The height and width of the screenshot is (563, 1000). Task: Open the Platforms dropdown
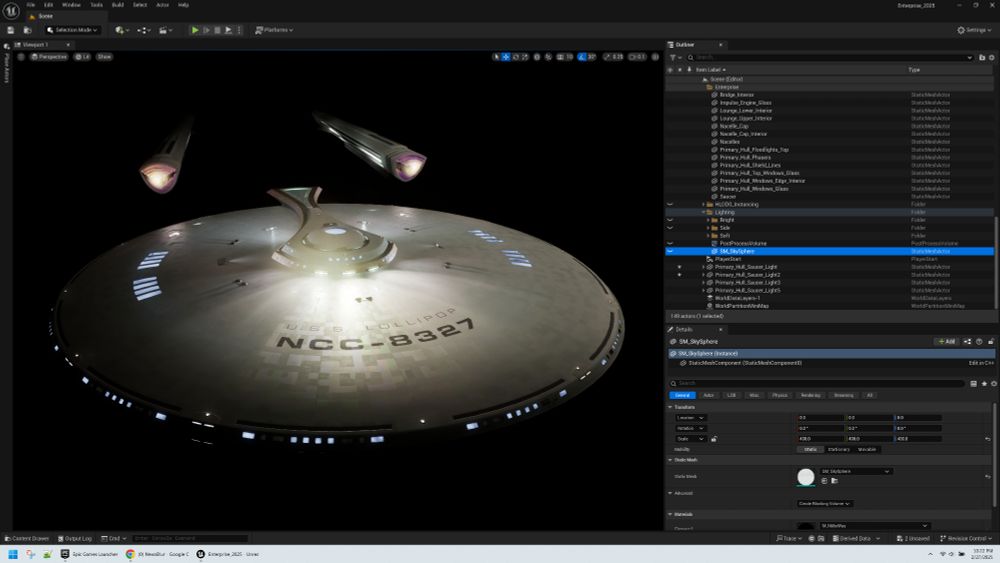pos(274,30)
